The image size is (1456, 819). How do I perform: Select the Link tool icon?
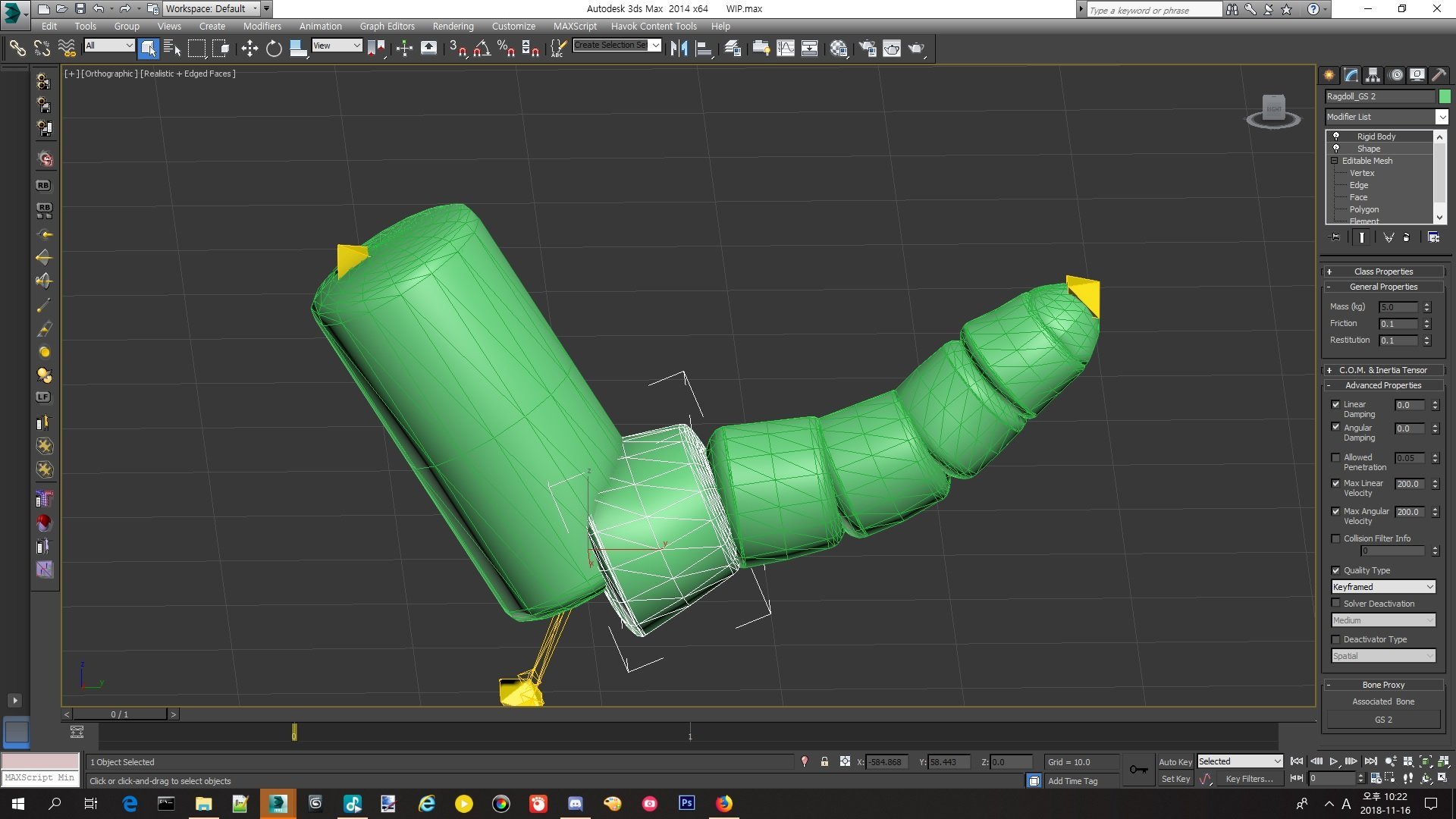[17, 47]
